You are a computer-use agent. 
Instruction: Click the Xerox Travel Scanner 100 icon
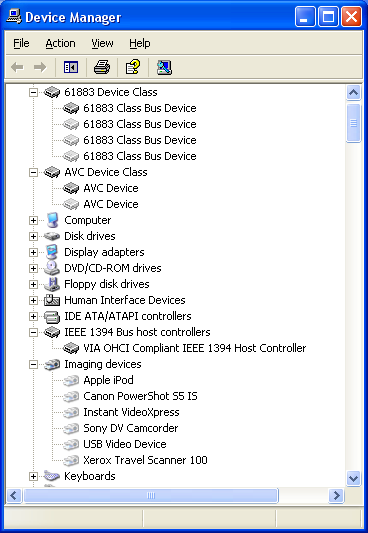(71, 460)
